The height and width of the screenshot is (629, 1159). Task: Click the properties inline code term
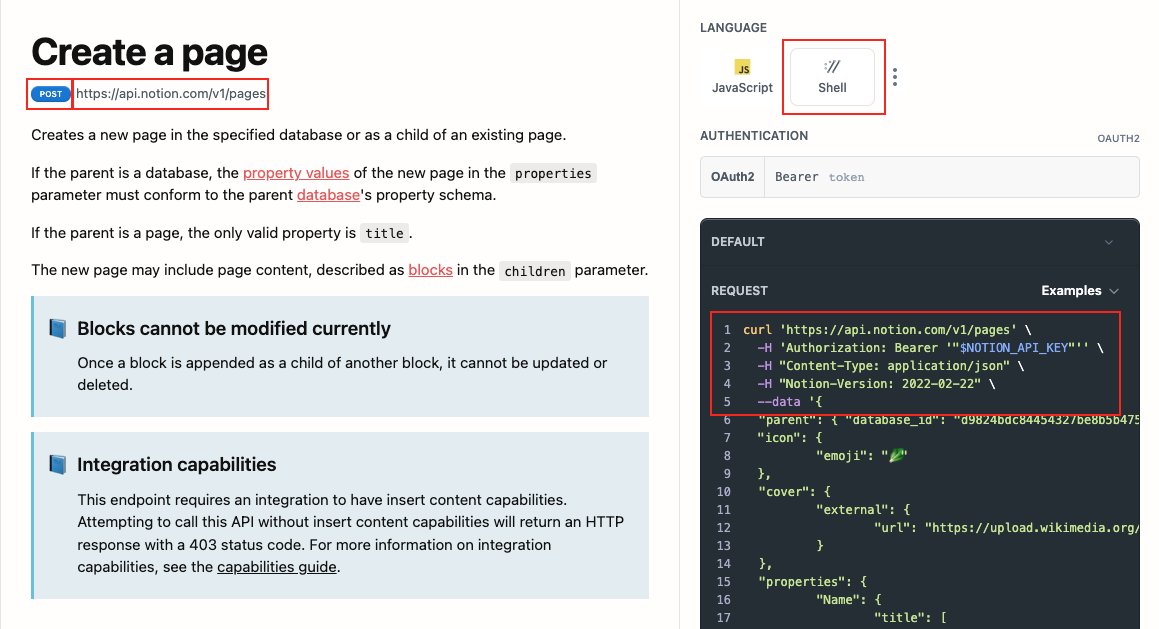(553, 173)
